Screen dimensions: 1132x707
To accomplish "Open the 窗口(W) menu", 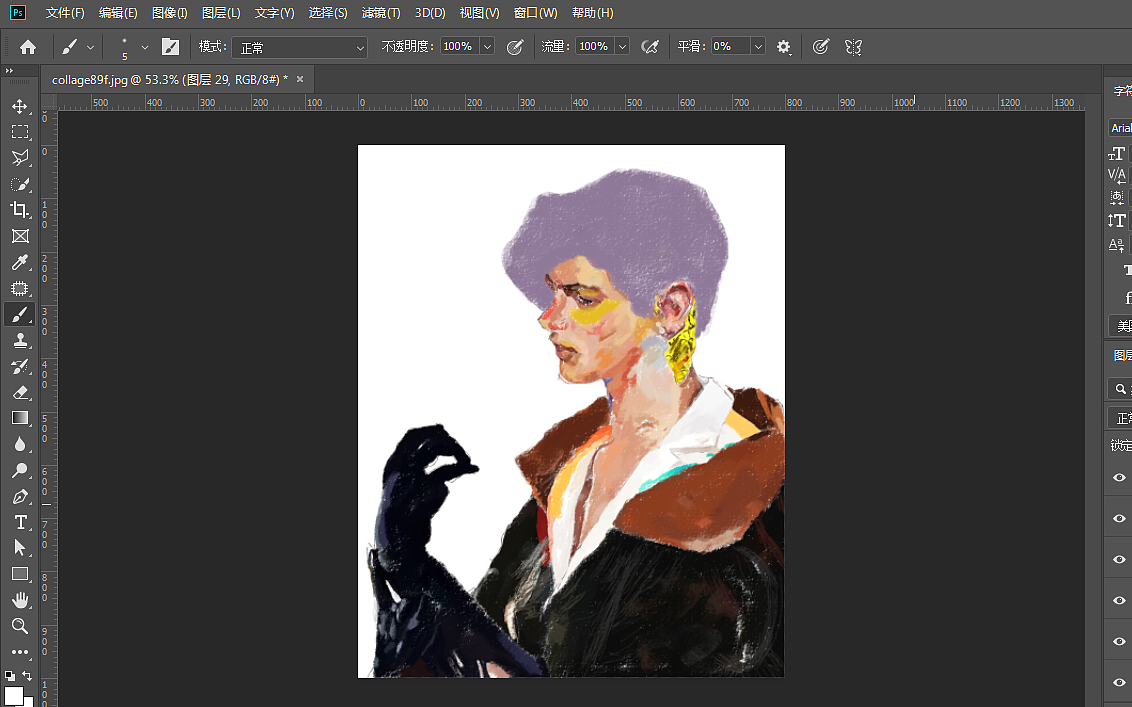I will pyautogui.click(x=535, y=13).
